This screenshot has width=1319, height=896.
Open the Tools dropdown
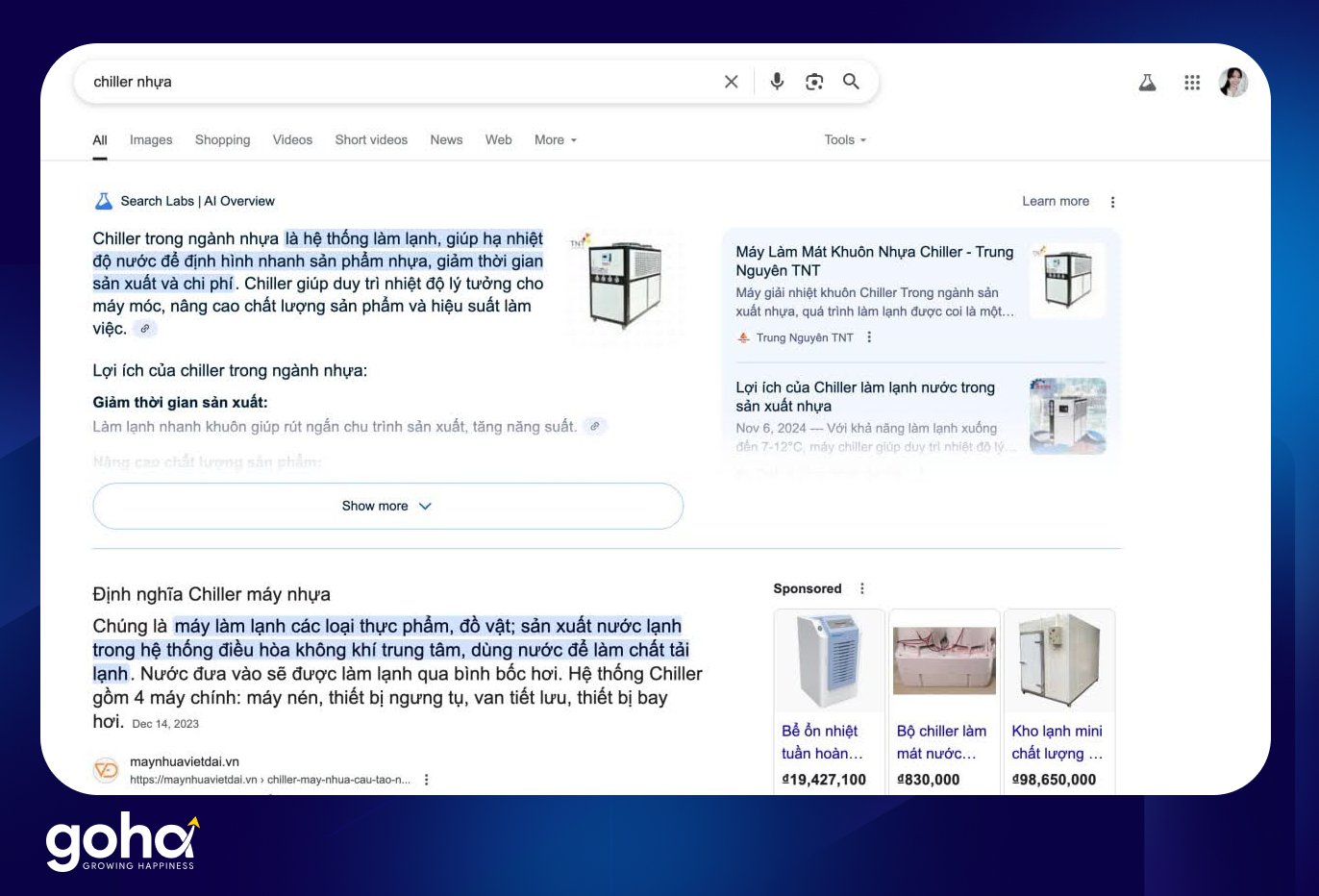(845, 140)
